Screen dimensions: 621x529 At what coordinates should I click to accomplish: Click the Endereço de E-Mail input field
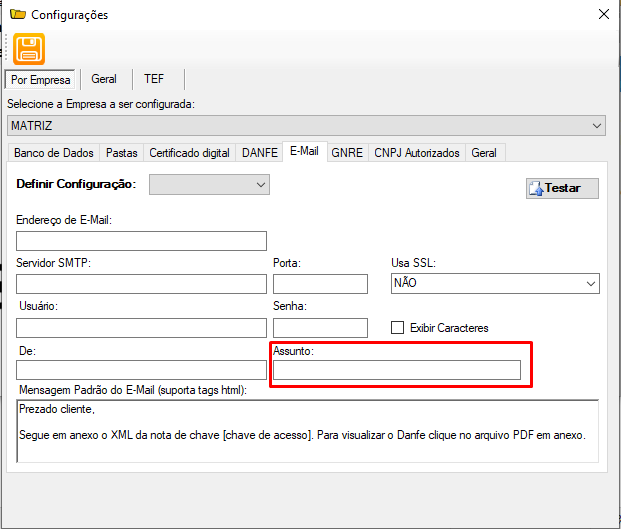141,241
